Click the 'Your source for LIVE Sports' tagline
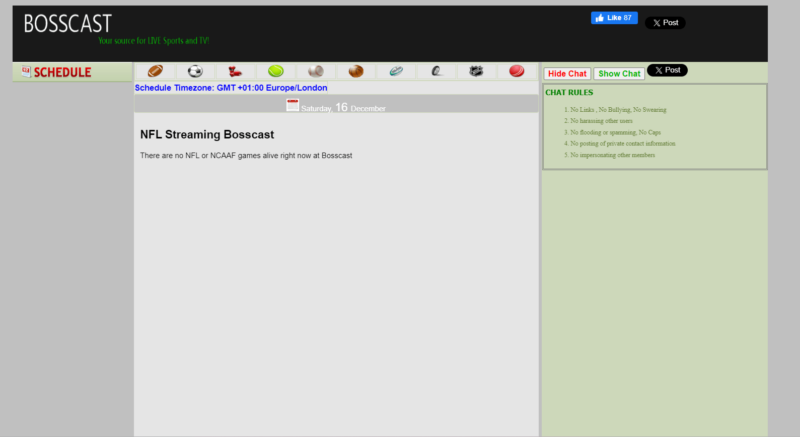The image size is (800, 437). (154, 41)
